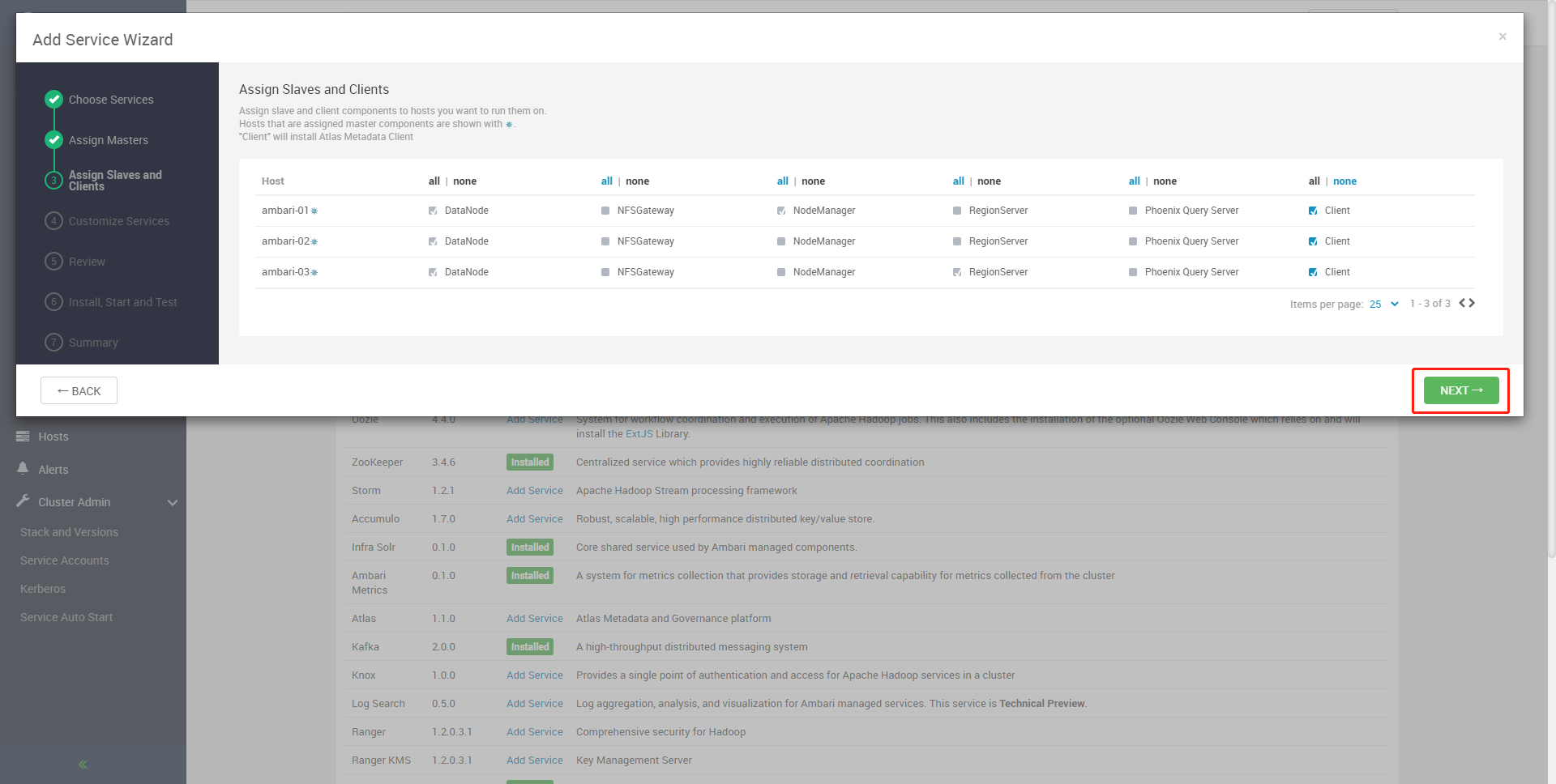
Task: Enable Phoenix Query Server on ambari-03
Action: coord(1133,272)
